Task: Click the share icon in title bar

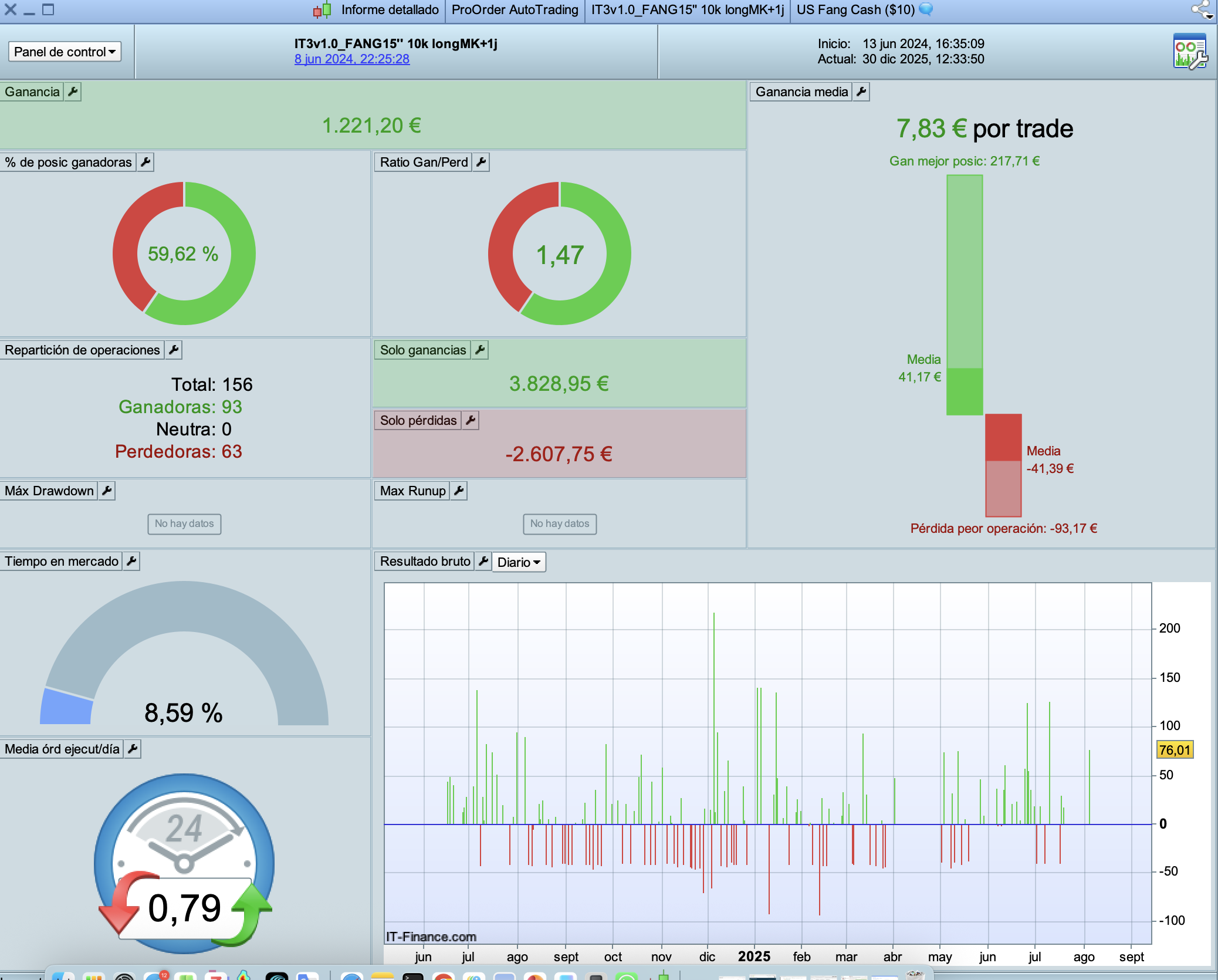Action: click(x=1202, y=10)
